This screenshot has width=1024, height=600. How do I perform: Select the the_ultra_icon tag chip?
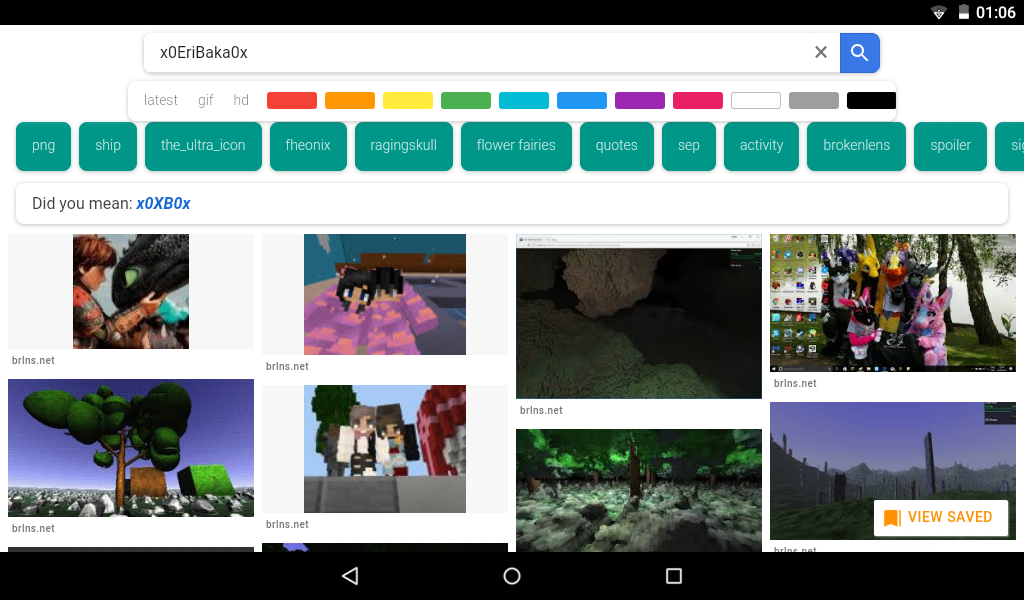point(203,146)
